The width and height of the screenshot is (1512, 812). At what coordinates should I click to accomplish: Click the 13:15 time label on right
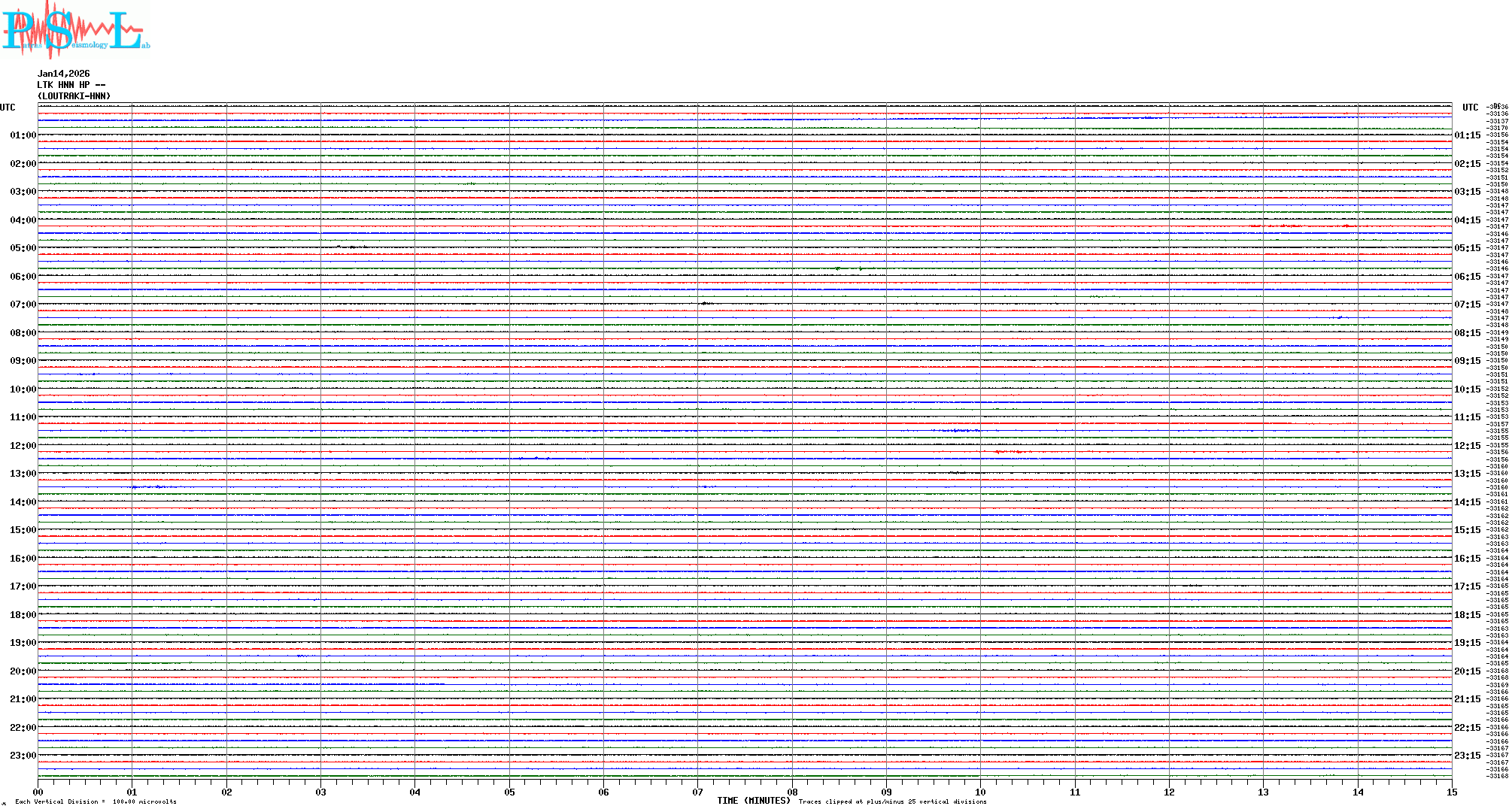[x=1467, y=474]
